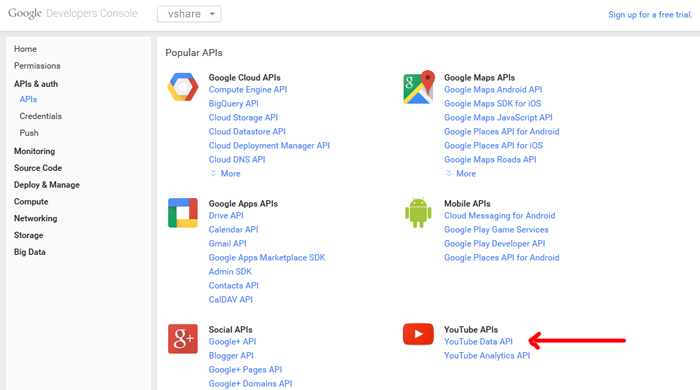This screenshot has height=390, width=700.
Task: Collapse APIs & auth sidebar section
Action: click(36, 84)
